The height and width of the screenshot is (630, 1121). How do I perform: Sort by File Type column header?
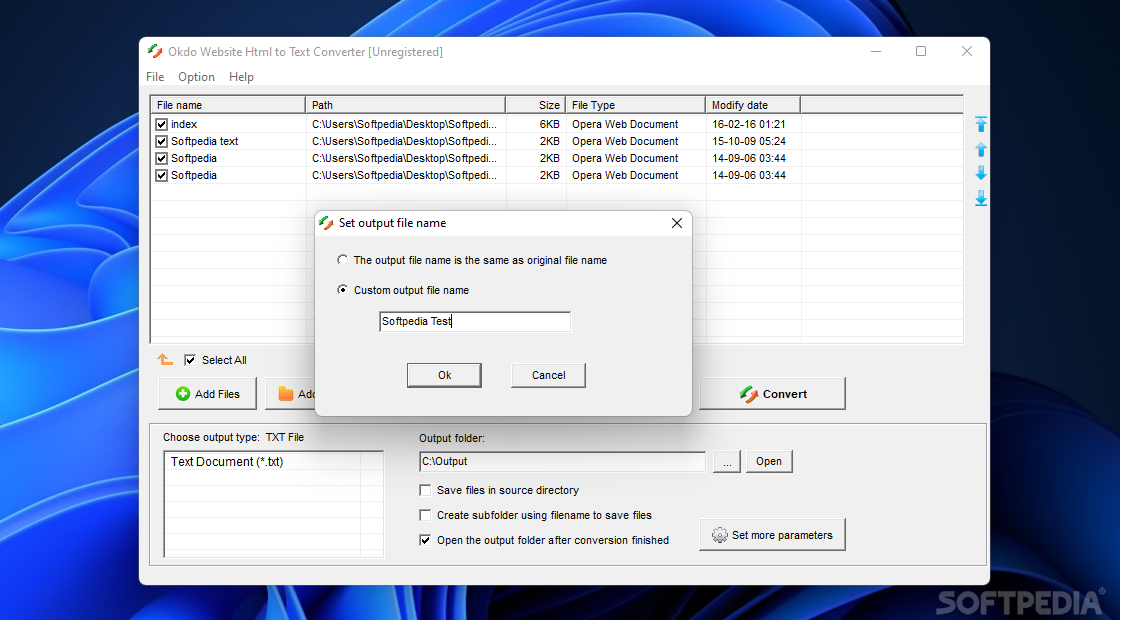pos(636,105)
